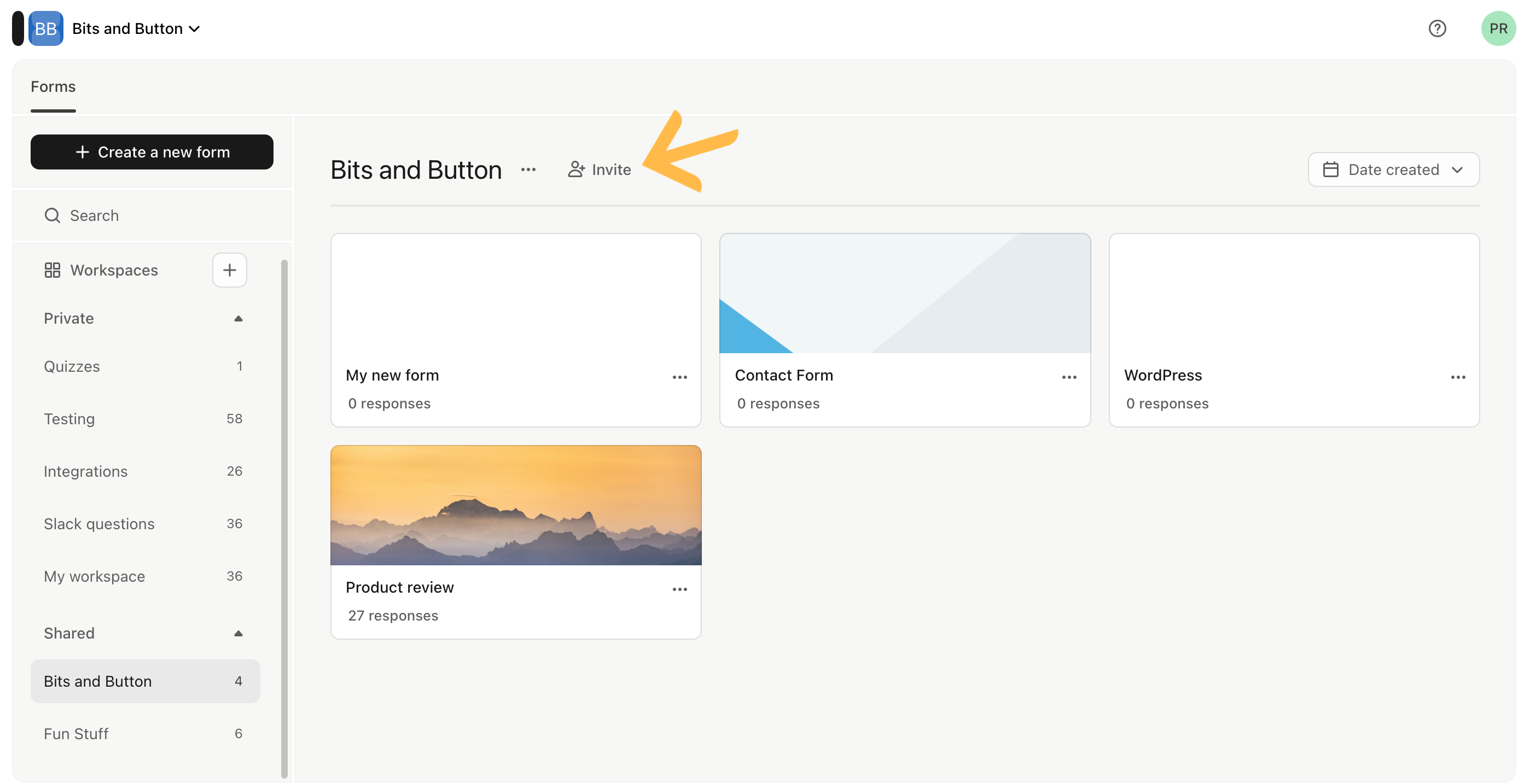Click the My new form title

pyautogui.click(x=392, y=376)
